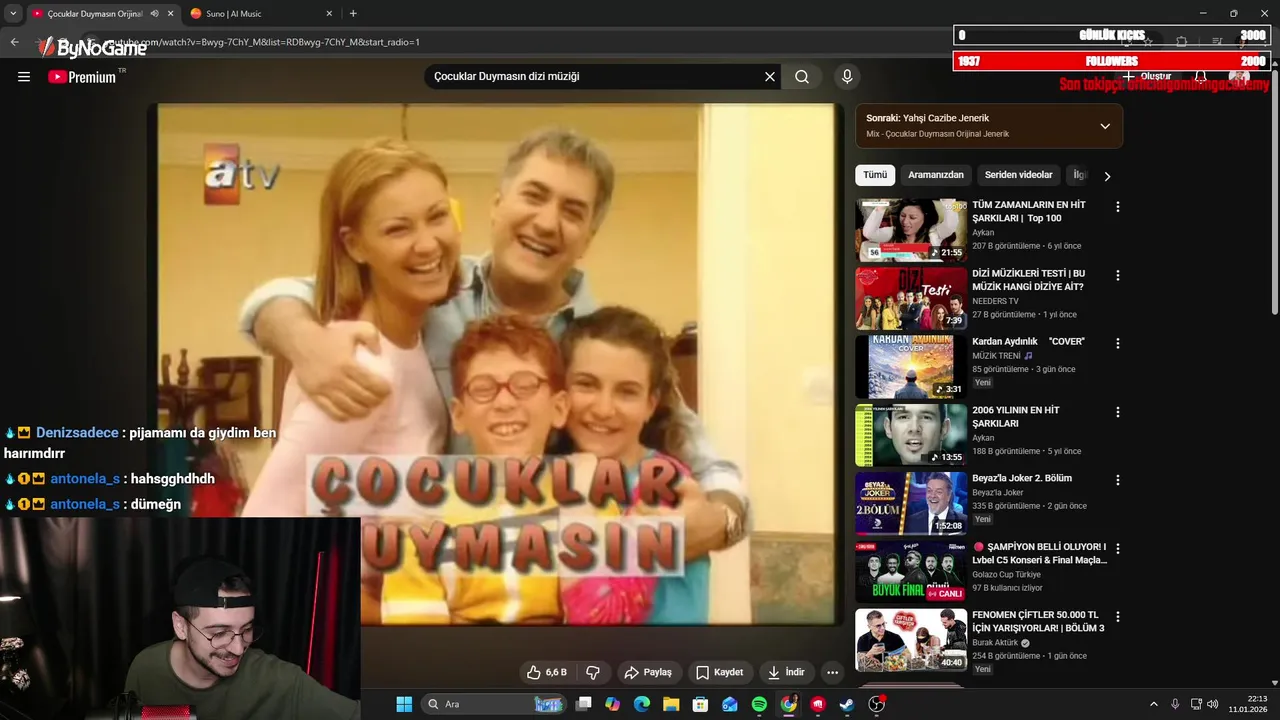Open the YouTube hamburger guide menu

pyautogui.click(x=24, y=77)
